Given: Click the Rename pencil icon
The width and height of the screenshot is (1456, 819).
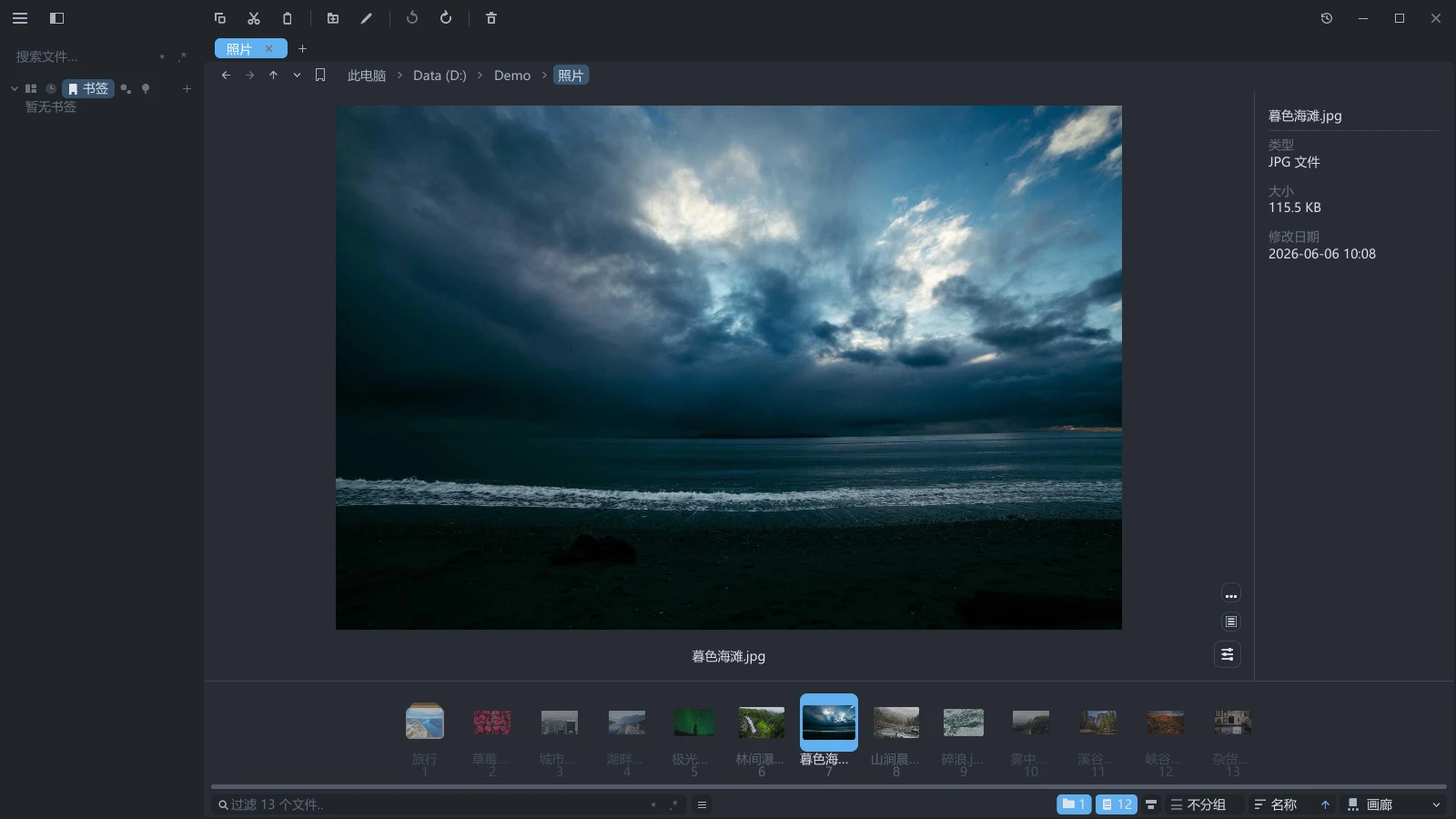Looking at the screenshot, I should (x=367, y=18).
